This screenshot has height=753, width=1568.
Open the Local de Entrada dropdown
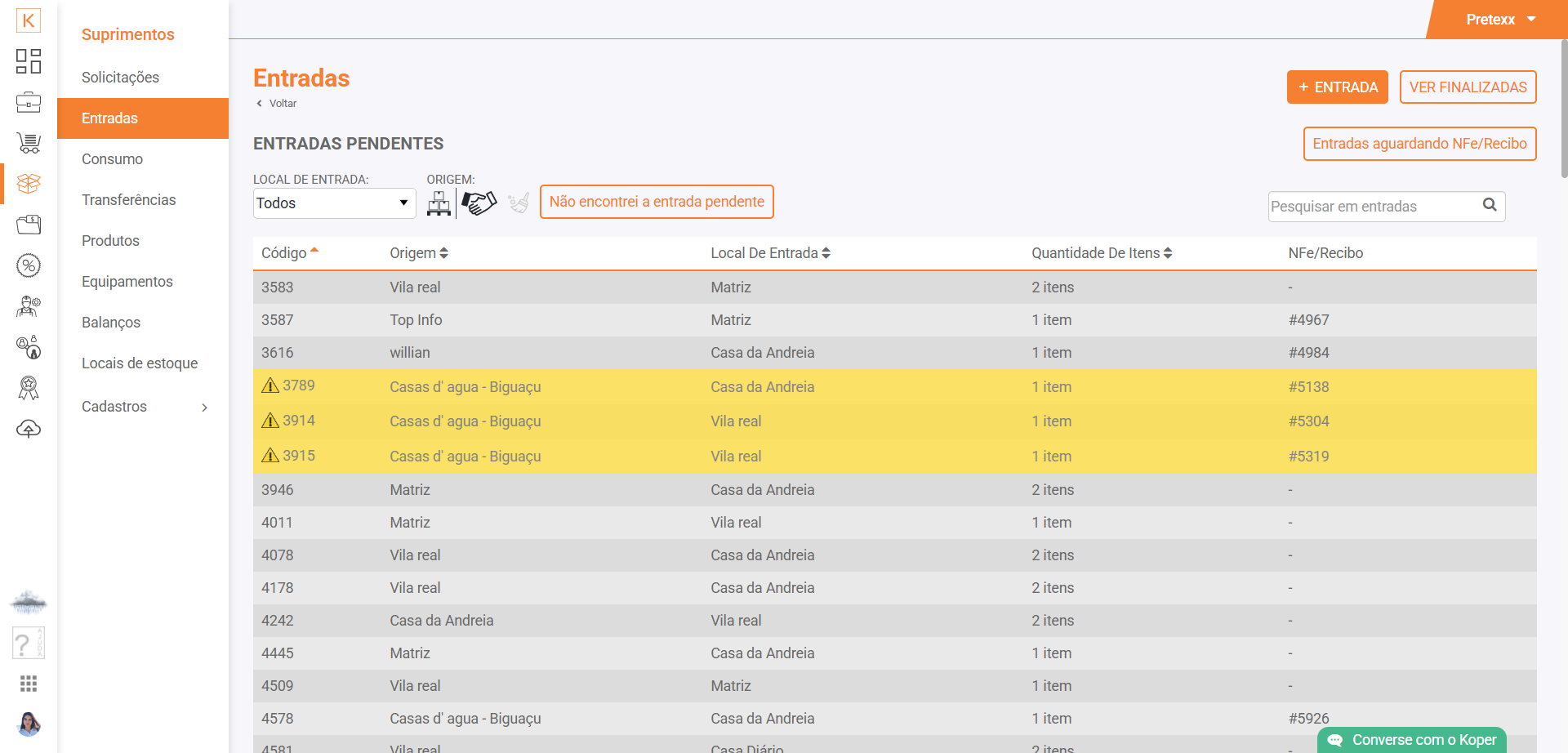tap(334, 203)
